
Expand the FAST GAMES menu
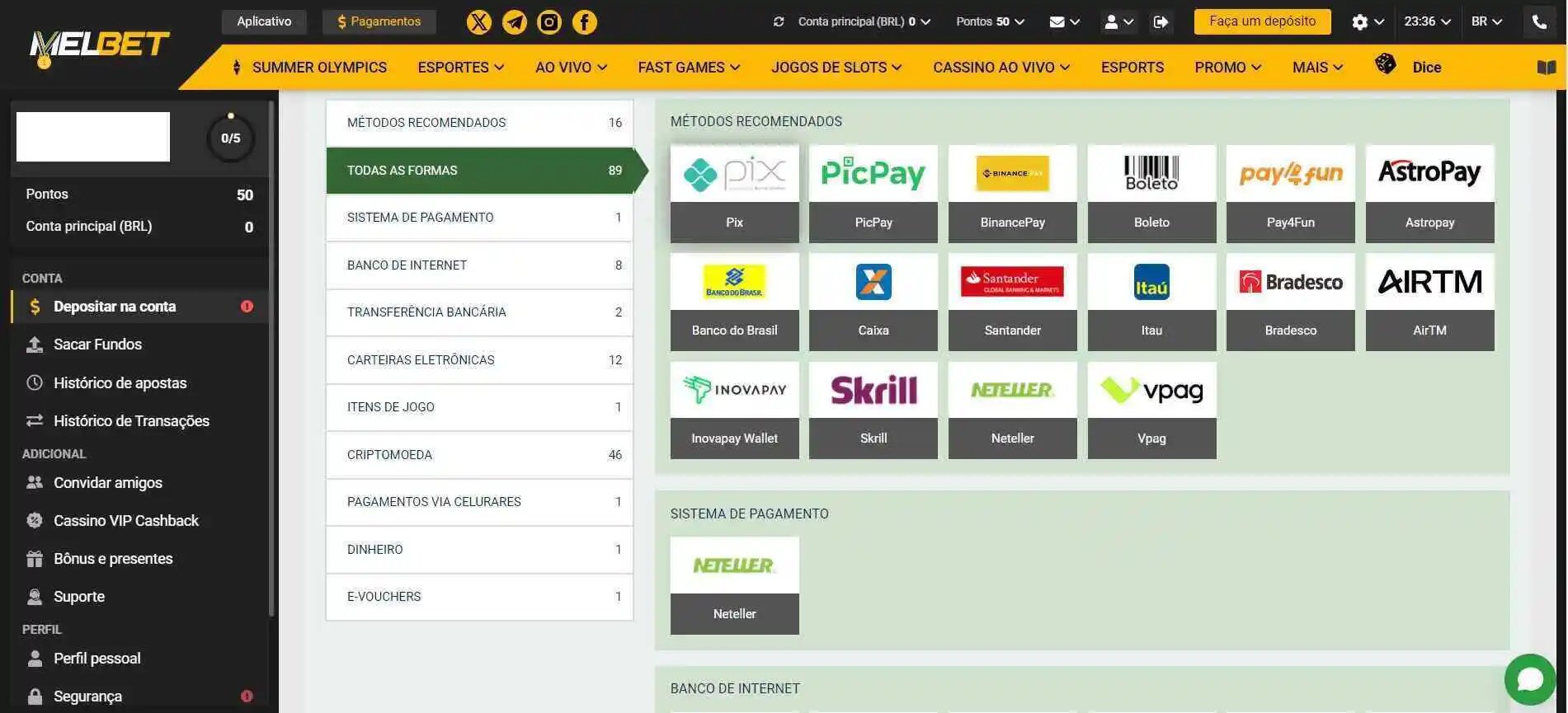[x=689, y=68]
